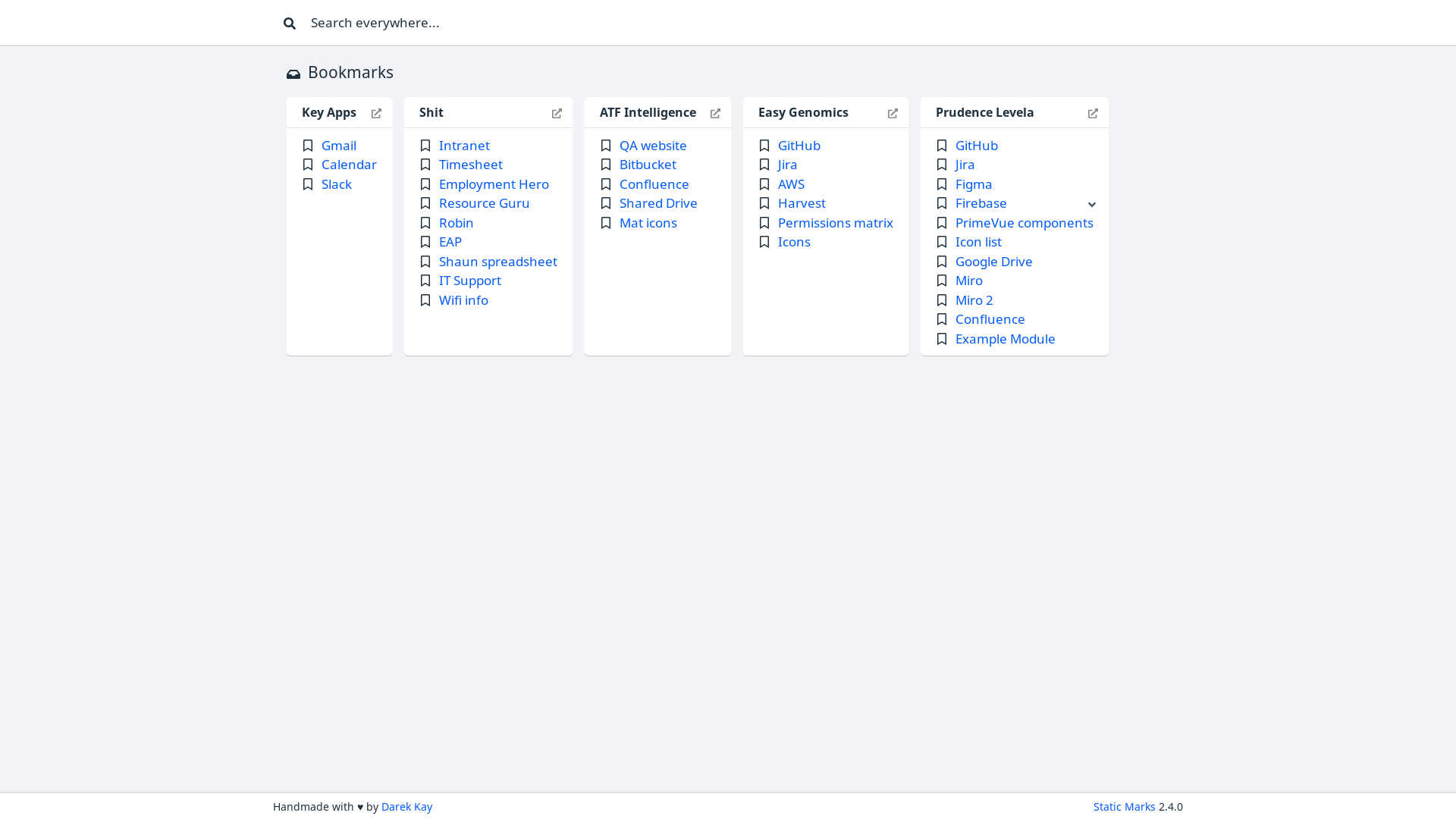Open the Resource Guru link
Screen dimensions: 1456x819
(x=484, y=203)
